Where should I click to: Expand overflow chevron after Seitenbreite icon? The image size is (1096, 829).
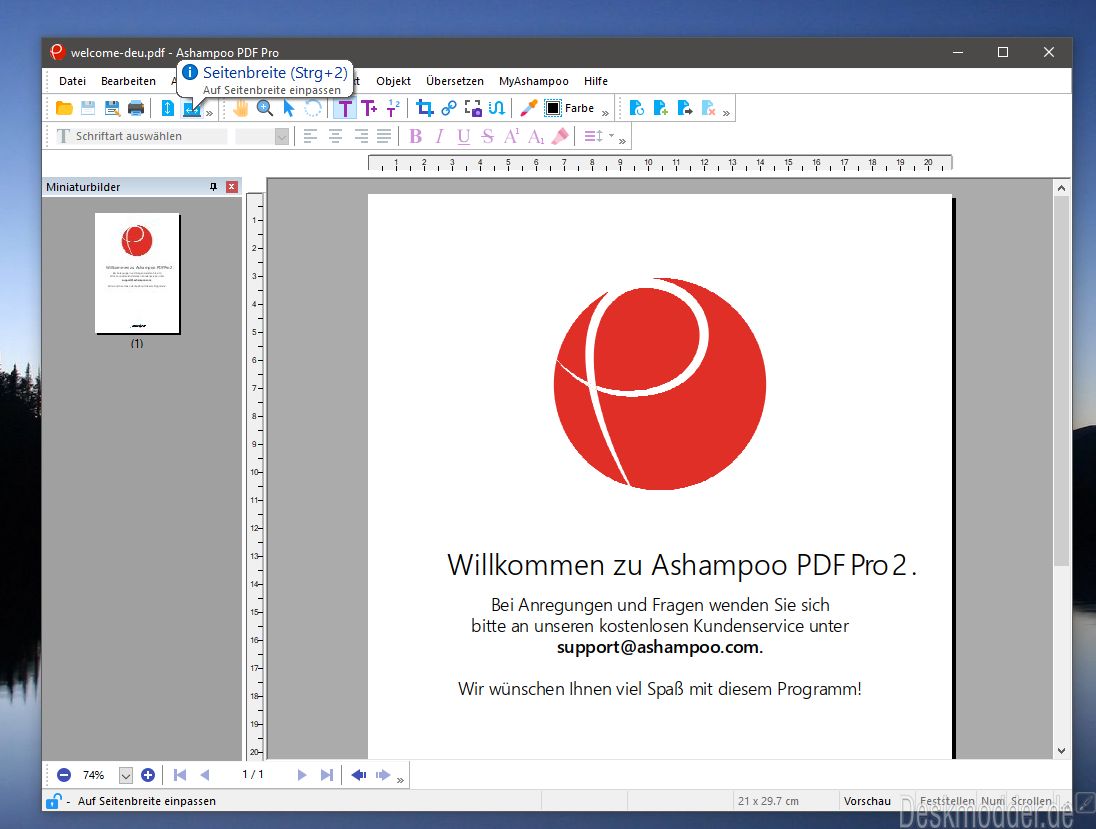[x=209, y=113]
